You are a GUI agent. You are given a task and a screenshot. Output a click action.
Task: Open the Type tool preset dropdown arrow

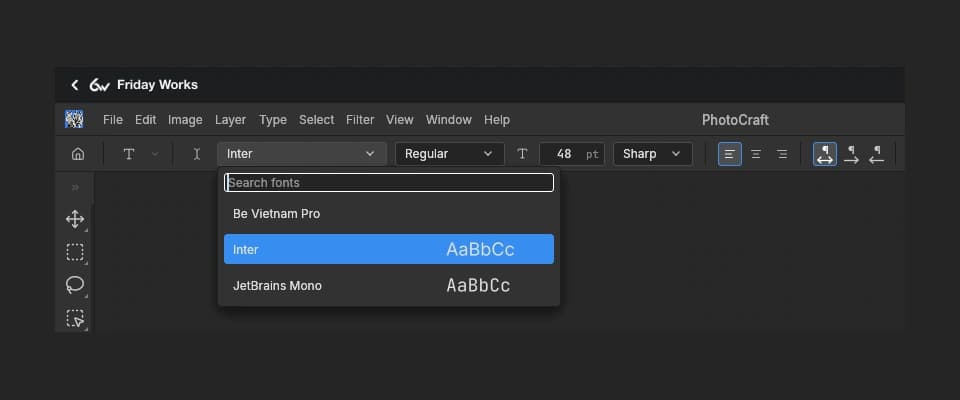(x=154, y=154)
